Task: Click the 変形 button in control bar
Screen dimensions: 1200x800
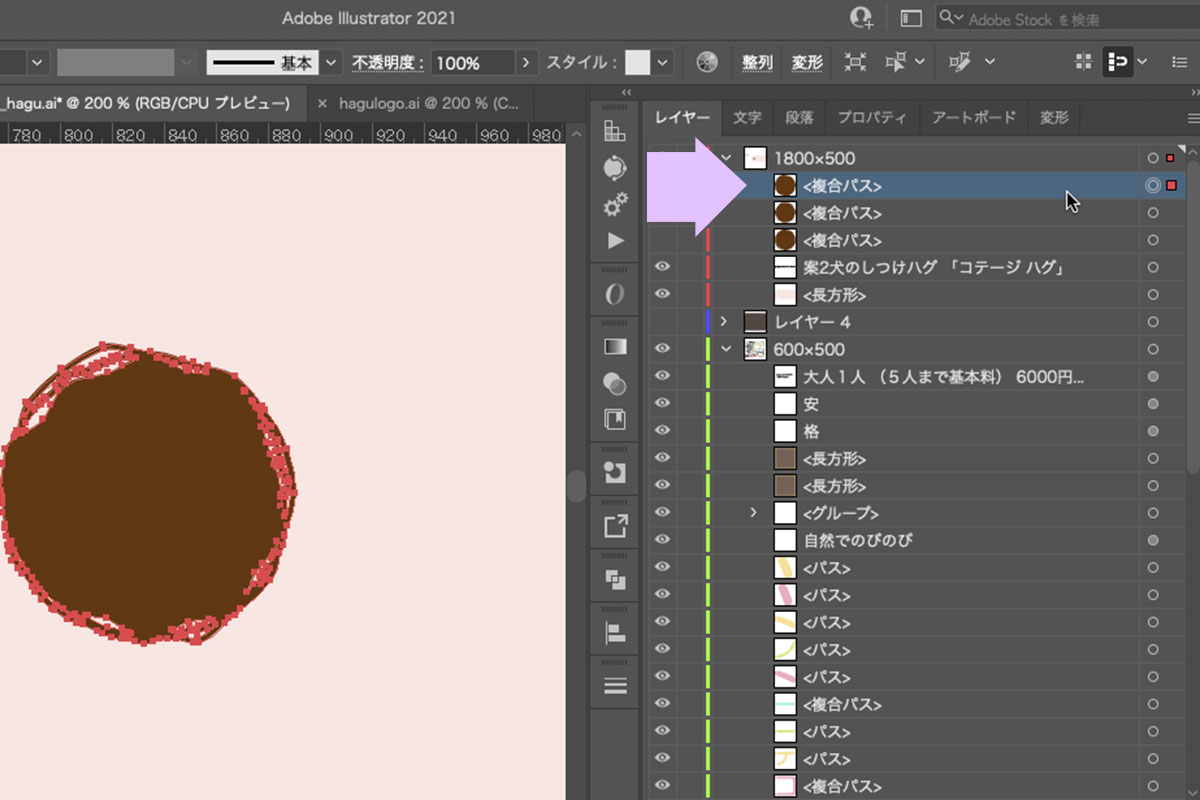Action: [807, 62]
